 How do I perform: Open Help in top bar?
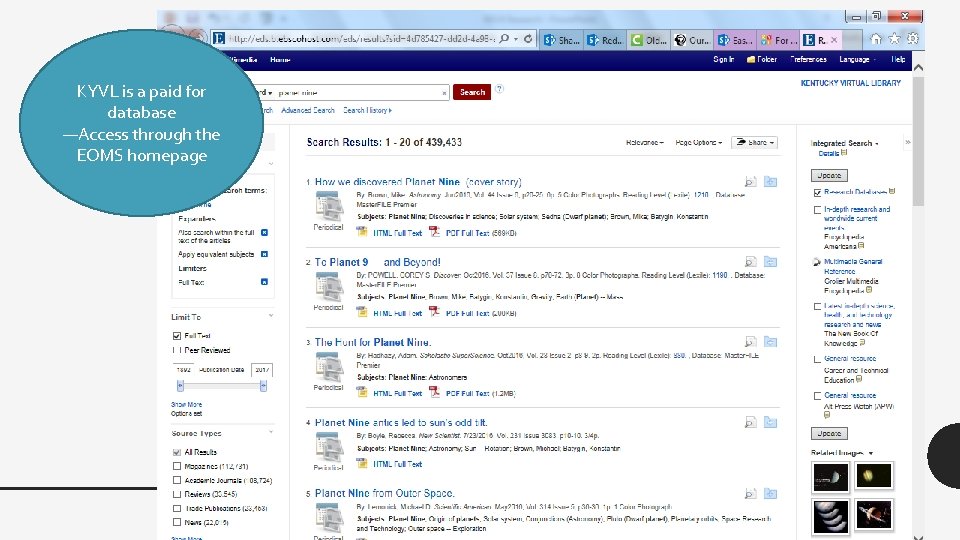tap(898, 59)
